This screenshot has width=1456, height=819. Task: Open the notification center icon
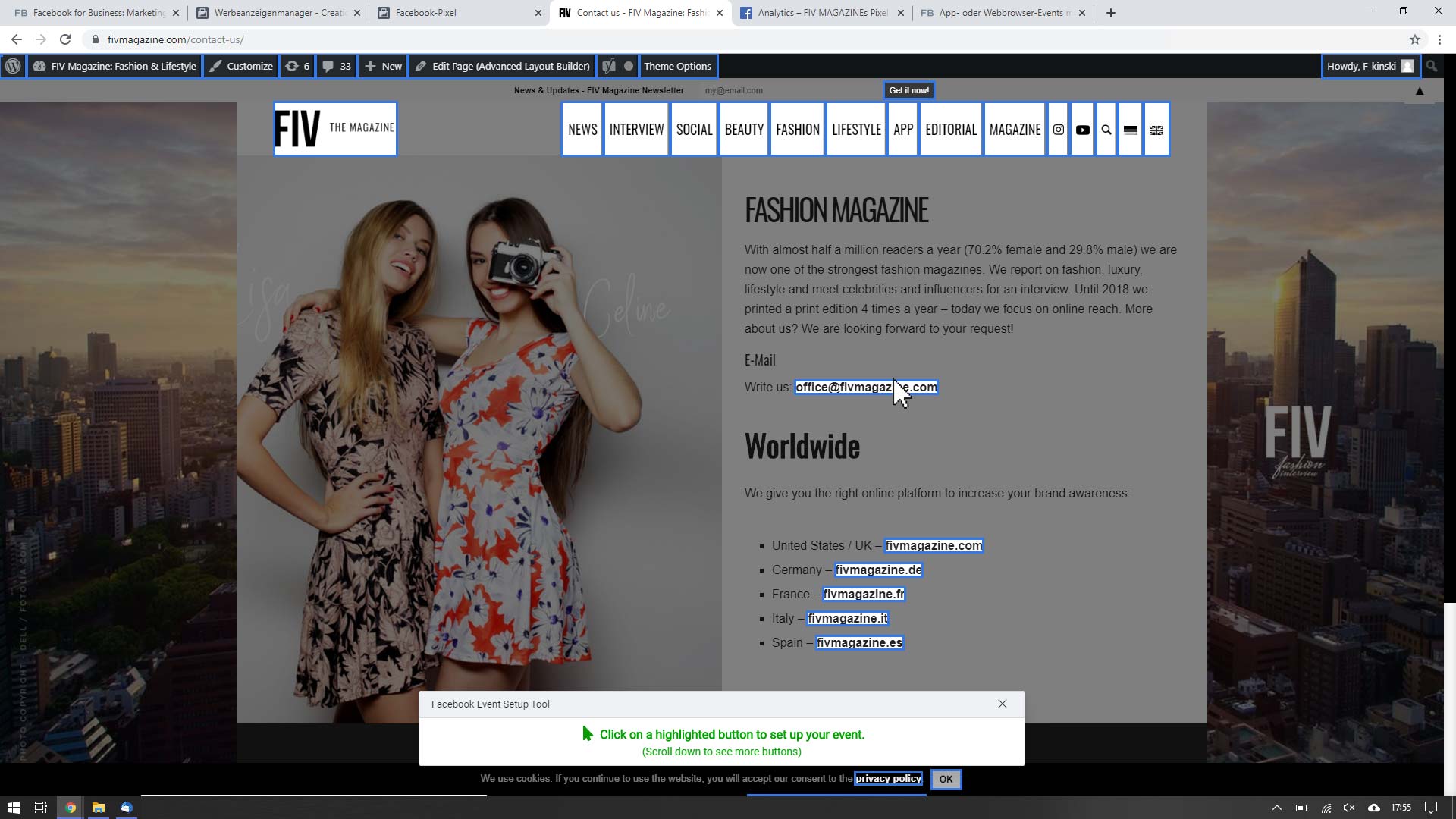pos(1431,808)
